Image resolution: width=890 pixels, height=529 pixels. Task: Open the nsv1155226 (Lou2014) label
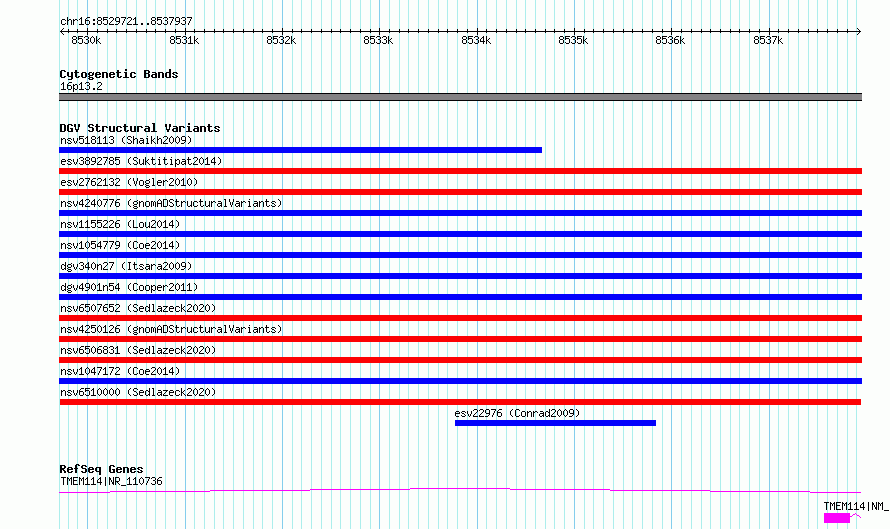coord(120,224)
